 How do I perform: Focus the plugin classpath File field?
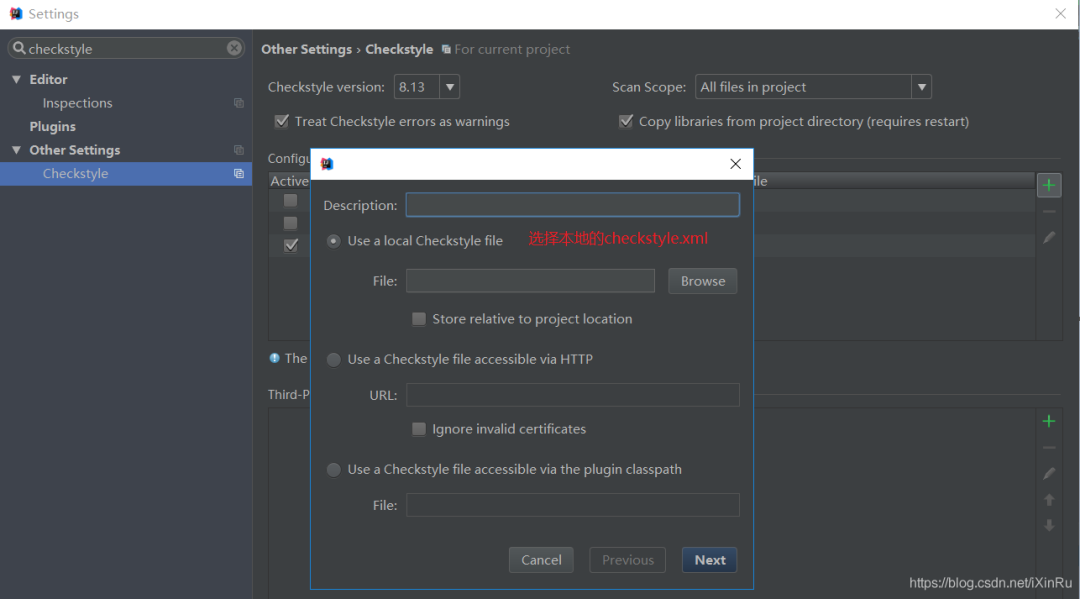572,505
